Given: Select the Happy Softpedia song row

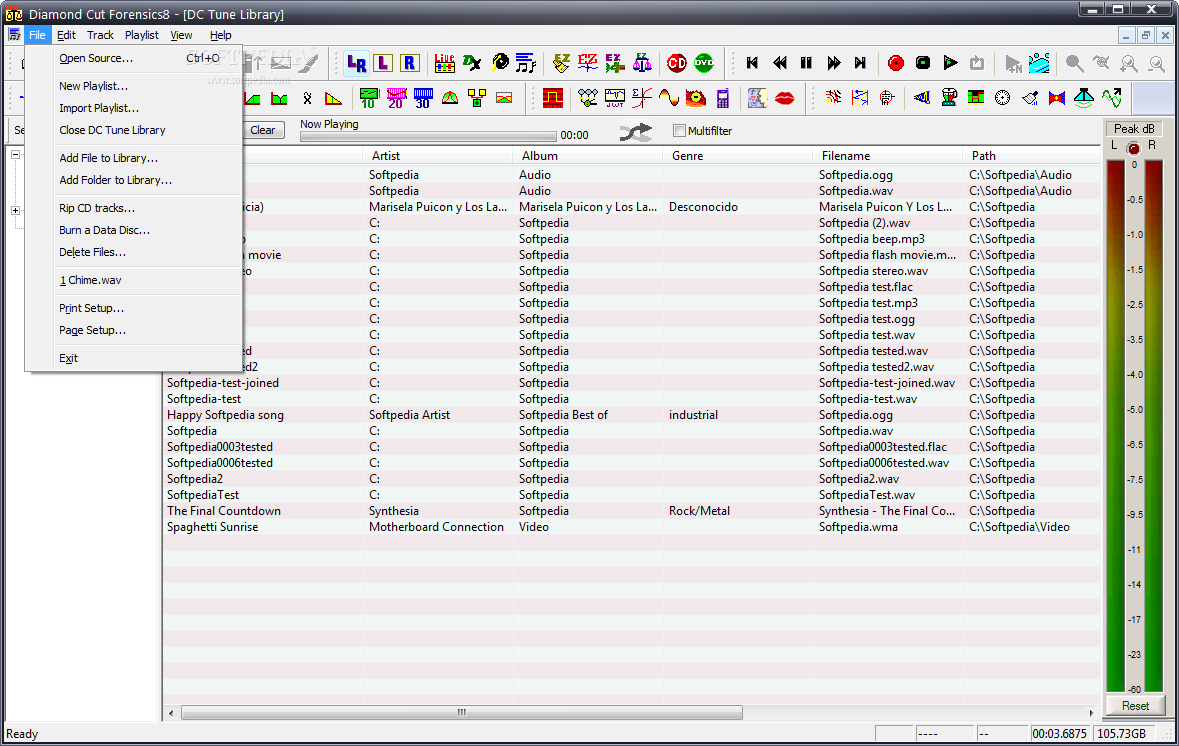Looking at the screenshot, I should (x=632, y=415).
